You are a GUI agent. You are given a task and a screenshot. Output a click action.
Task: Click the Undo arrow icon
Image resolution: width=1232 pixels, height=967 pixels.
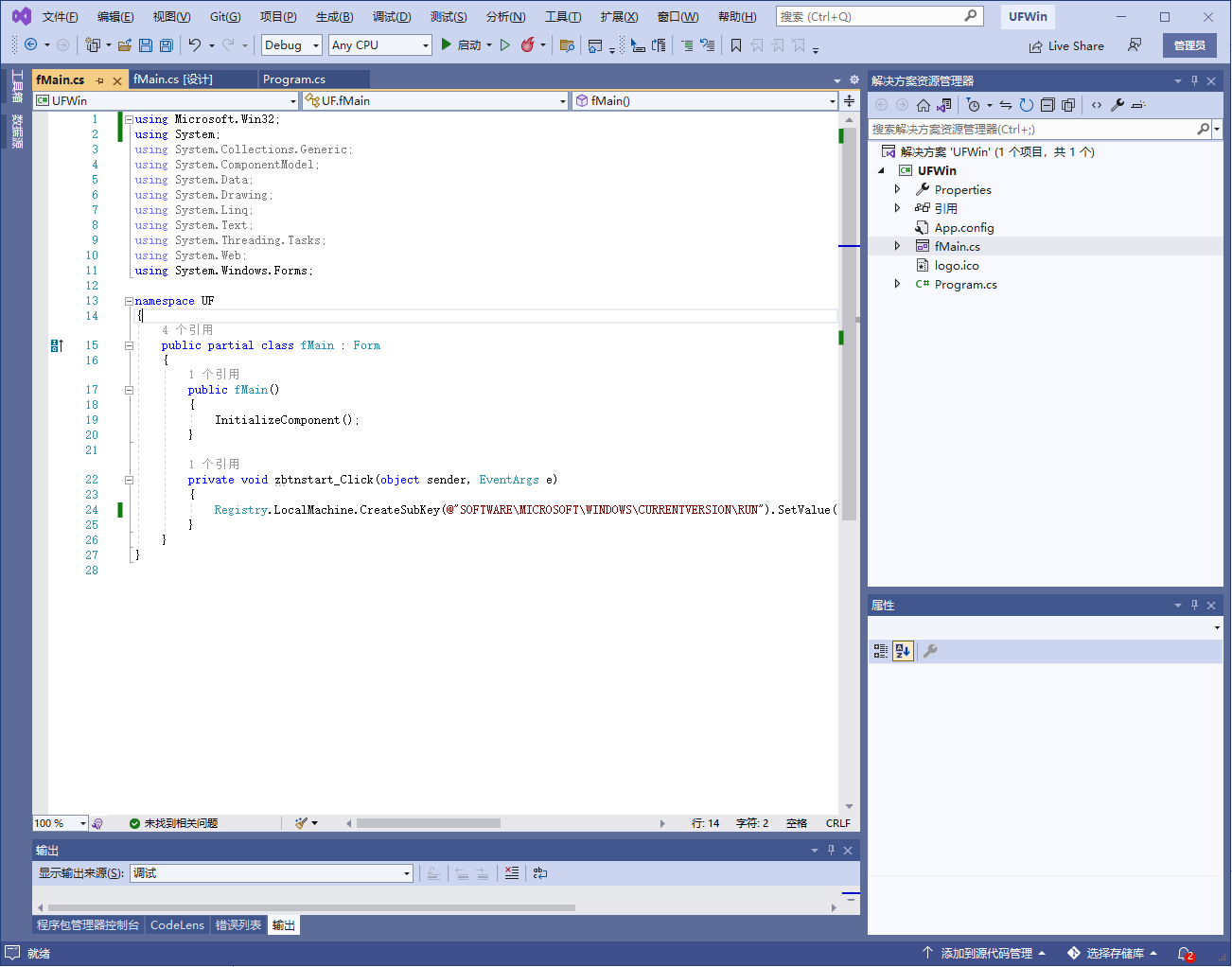pos(195,44)
